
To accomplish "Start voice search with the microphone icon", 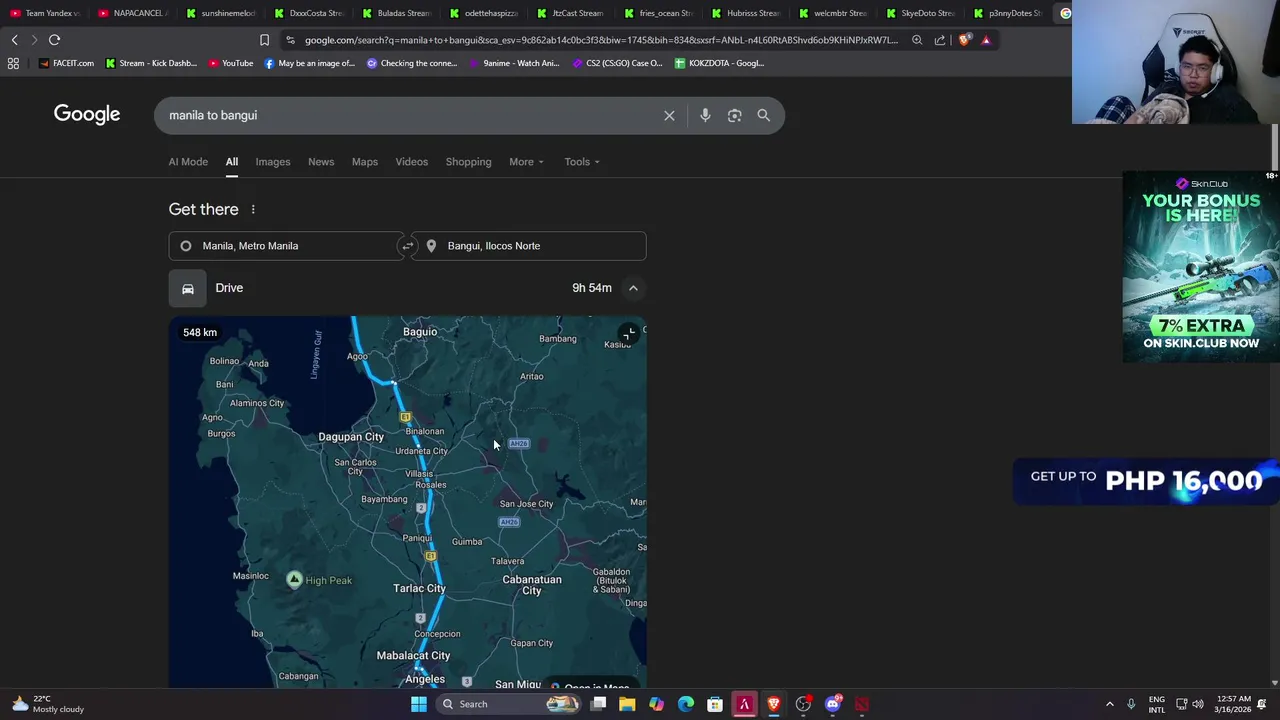I will pyautogui.click(x=705, y=115).
